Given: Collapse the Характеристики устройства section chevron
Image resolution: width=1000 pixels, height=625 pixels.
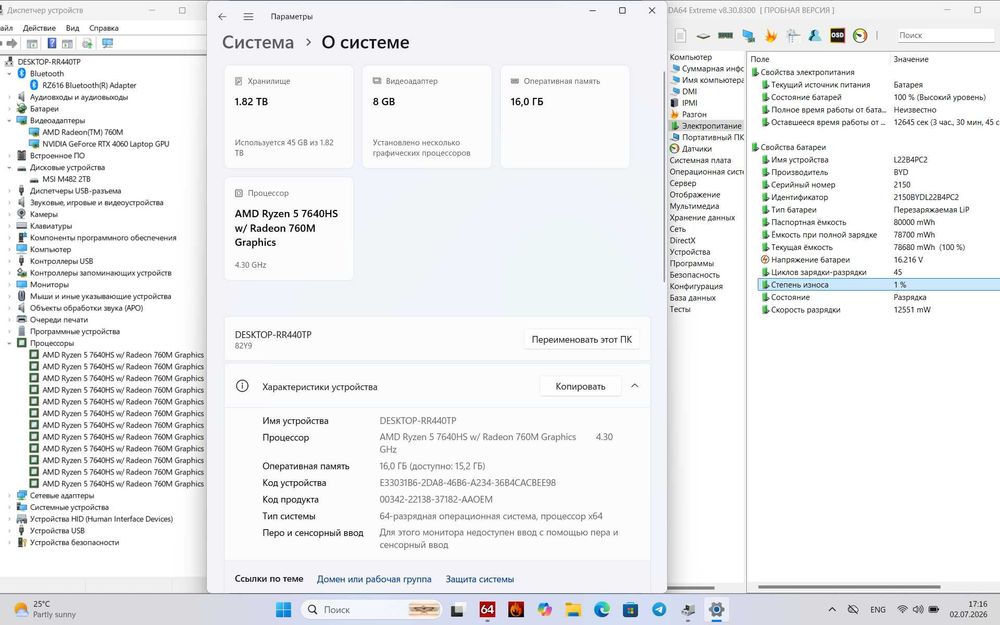Looking at the screenshot, I should pos(635,386).
